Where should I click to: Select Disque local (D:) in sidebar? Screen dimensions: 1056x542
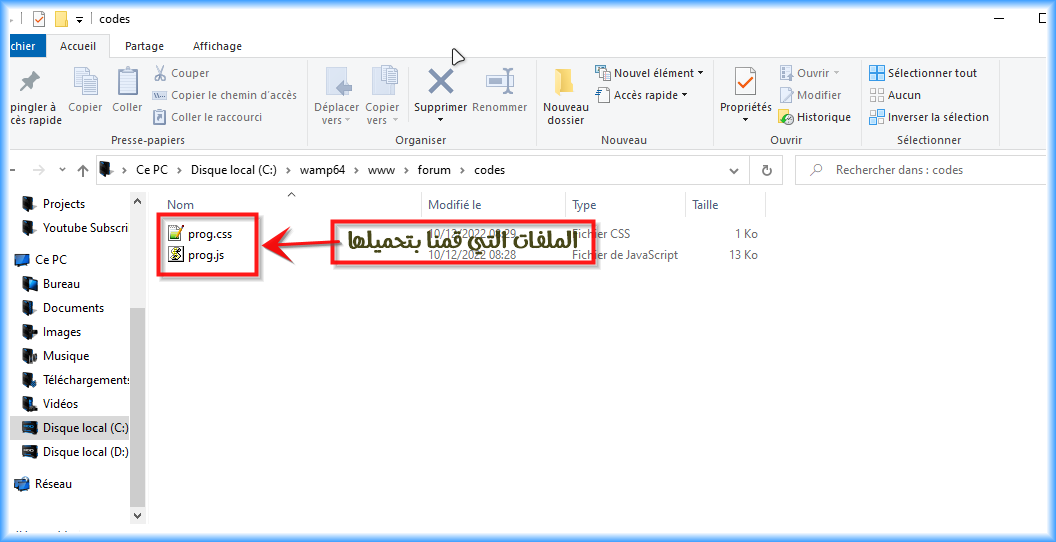75,452
